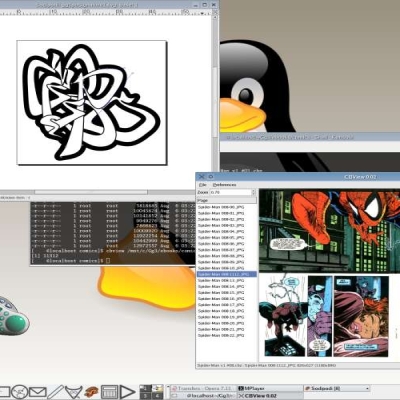Switch to MPlayer taskbar entry
Viewport: 400px width, 400px height.
coord(270,388)
